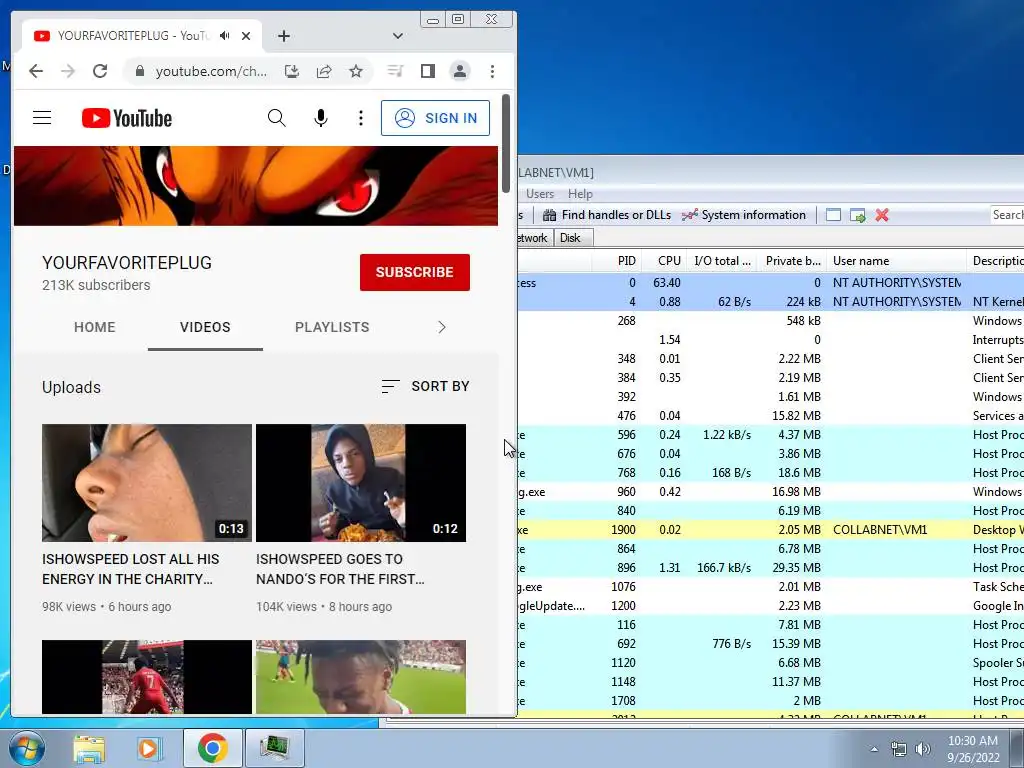The width and height of the screenshot is (1024, 768).
Task: Show more channel tabs with right chevron
Action: pos(442,327)
